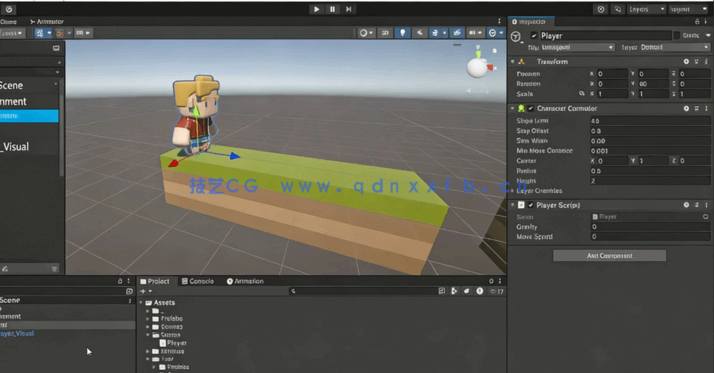Switch to the Project tab
714x373 pixels.
pyautogui.click(x=155, y=281)
